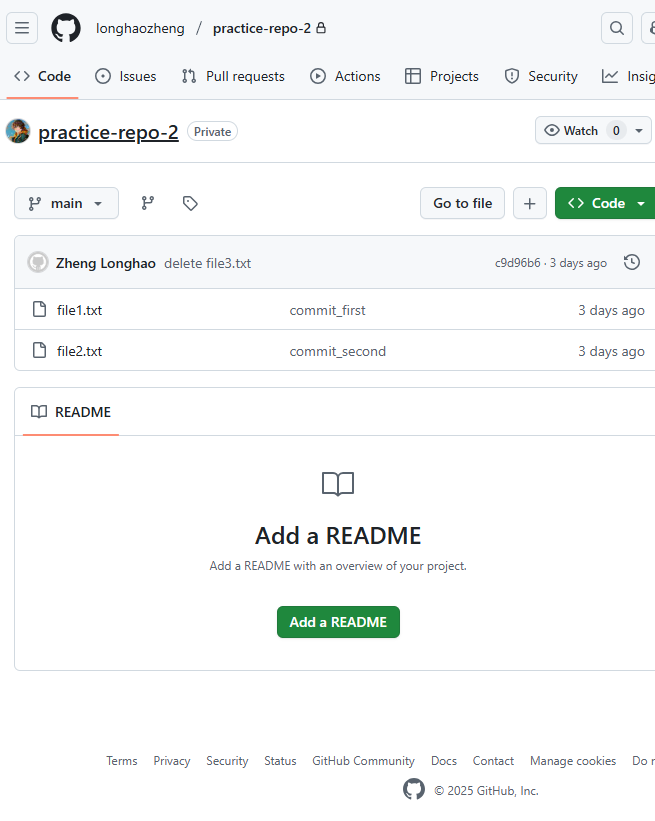This screenshot has width=655, height=821.
Task: Open the commit_second commit message
Action: (x=338, y=351)
